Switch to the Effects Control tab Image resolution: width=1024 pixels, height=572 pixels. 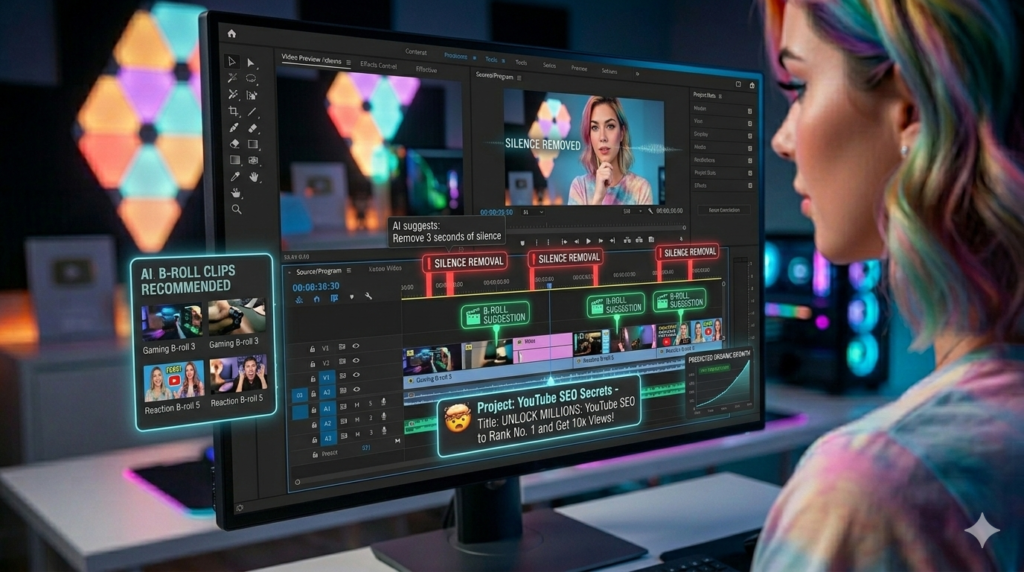tap(378, 65)
